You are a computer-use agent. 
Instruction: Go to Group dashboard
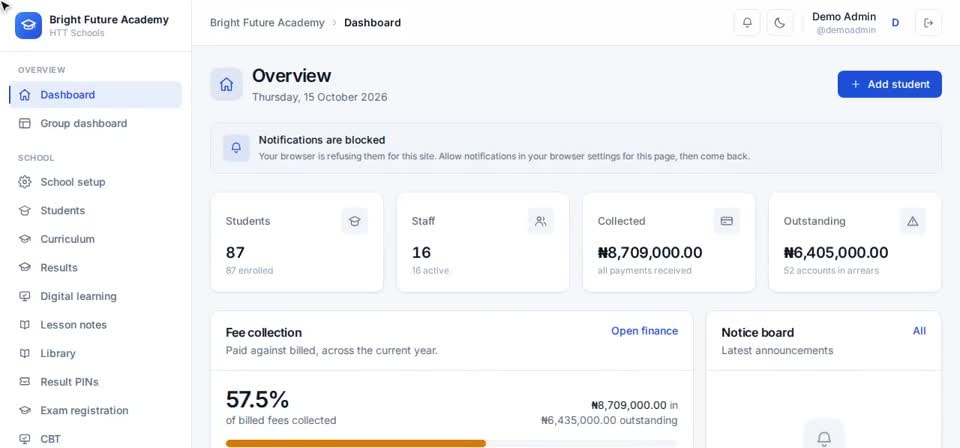tap(96, 123)
